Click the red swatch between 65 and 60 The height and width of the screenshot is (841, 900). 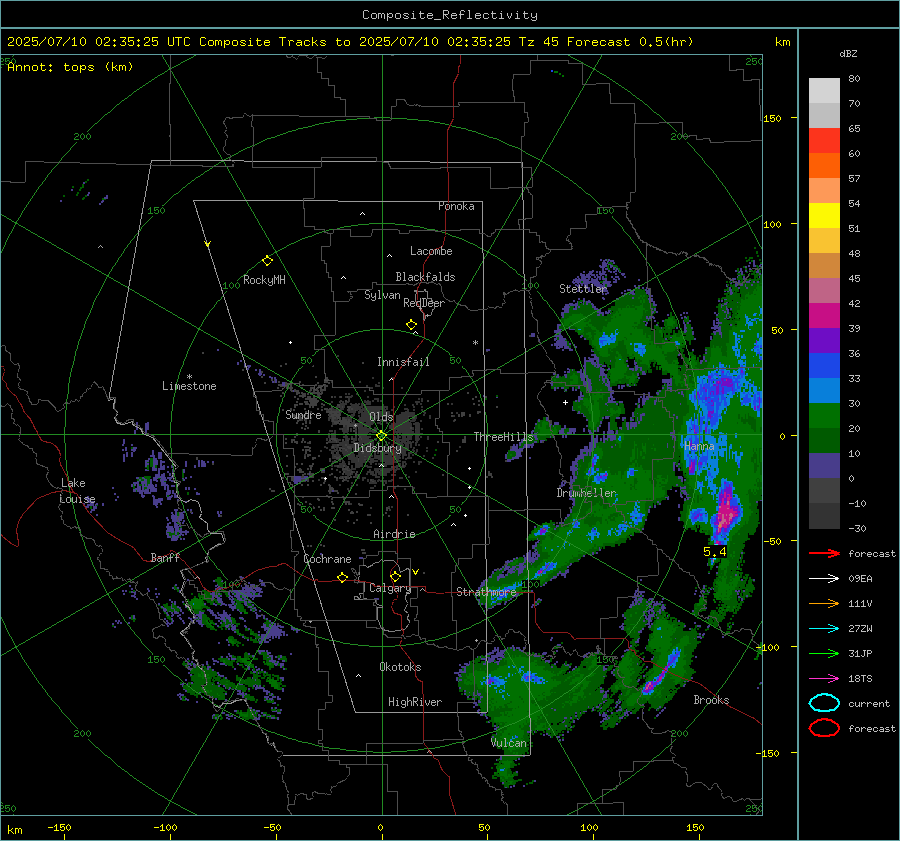[x=824, y=140]
